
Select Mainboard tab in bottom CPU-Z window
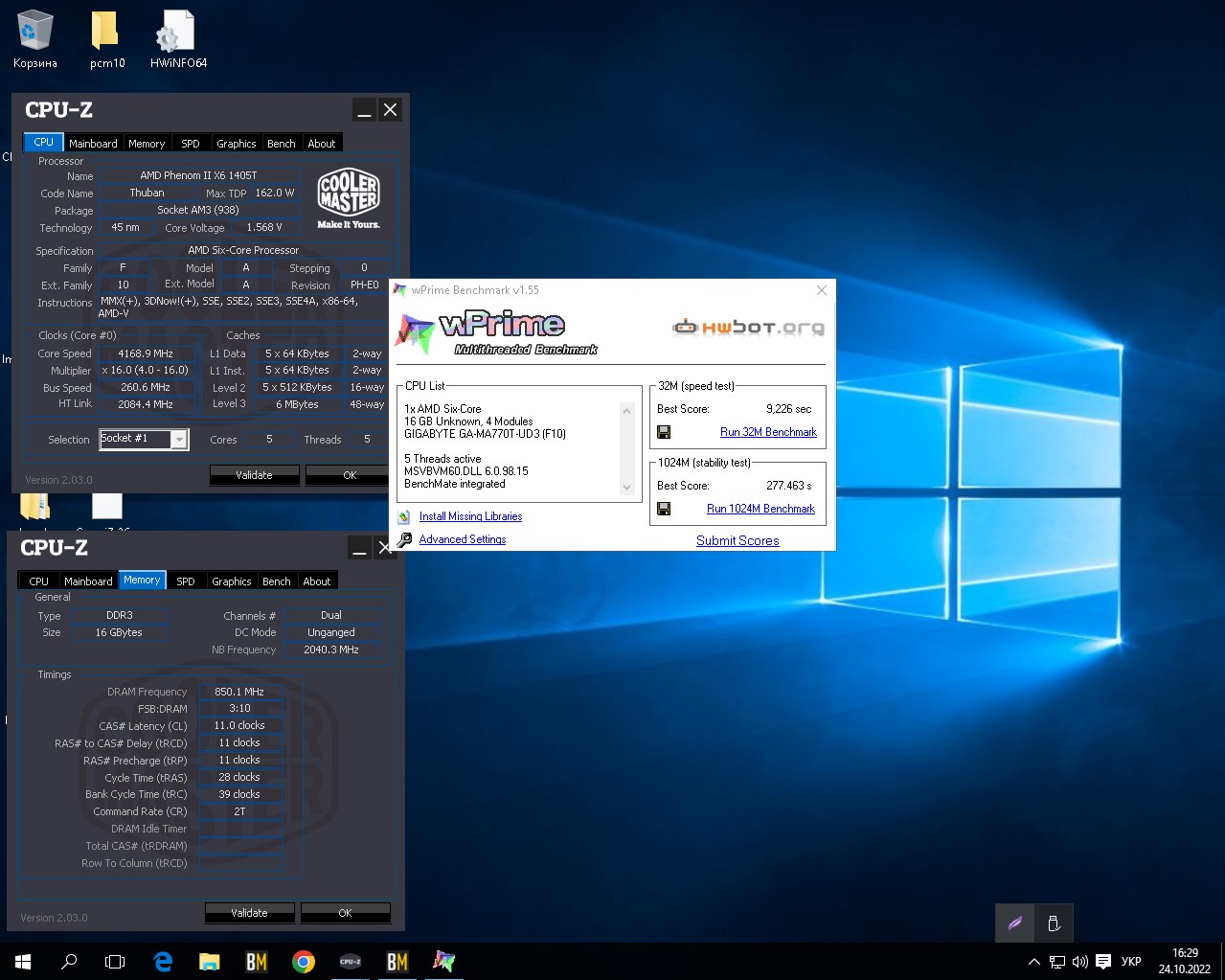[x=88, y=581]
